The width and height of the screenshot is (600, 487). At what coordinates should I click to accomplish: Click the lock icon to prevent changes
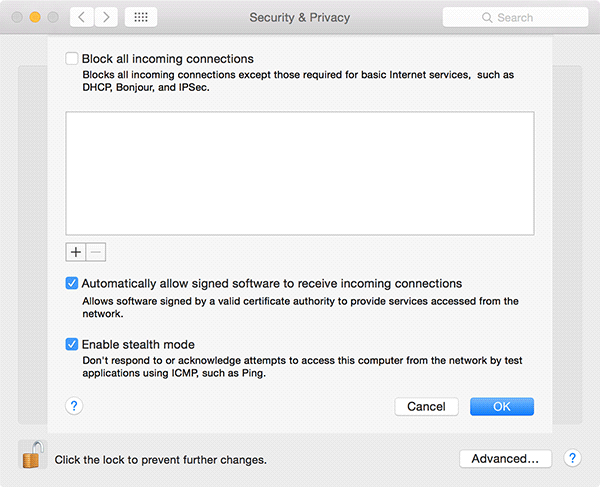click(x=33, y=455)
